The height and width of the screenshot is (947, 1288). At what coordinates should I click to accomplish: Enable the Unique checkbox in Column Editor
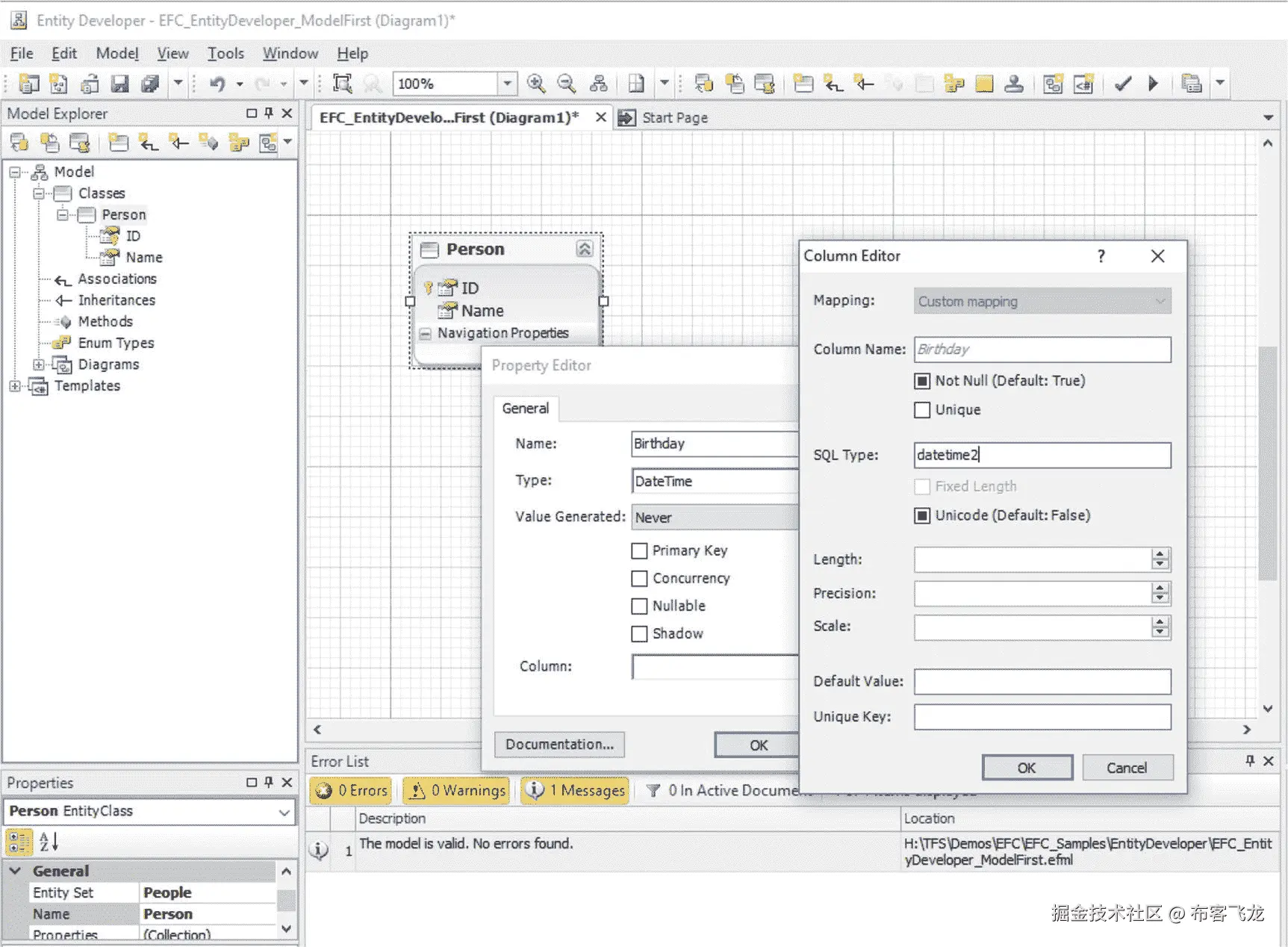pos(922,410)
